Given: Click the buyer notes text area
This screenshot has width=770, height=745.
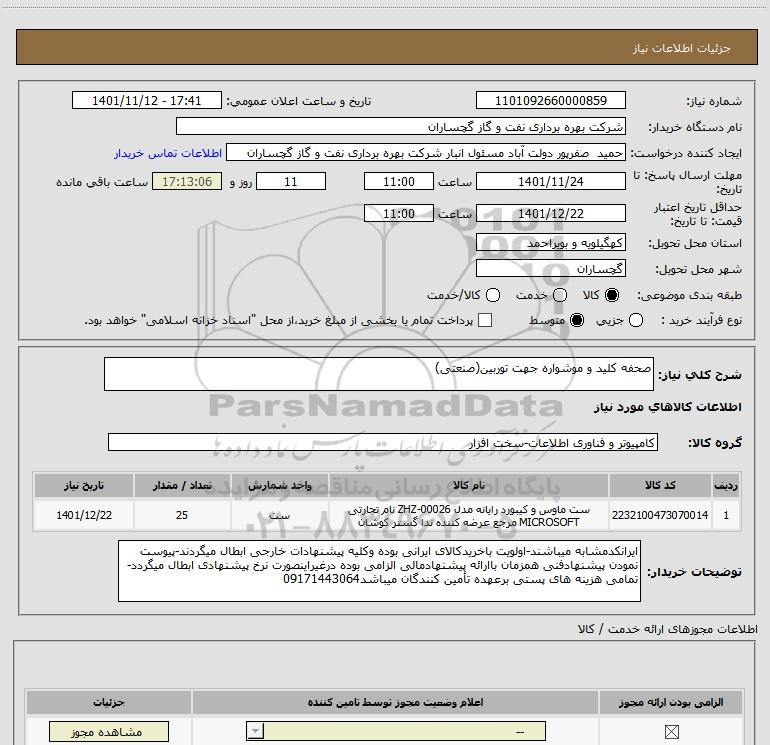Looking at the screenshot, I should point(379,571).
